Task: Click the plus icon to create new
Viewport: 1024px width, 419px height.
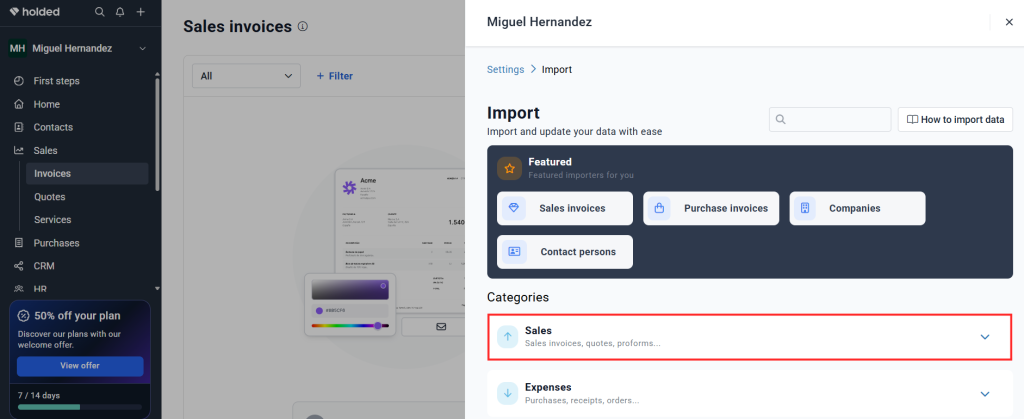Action: (x=140, y=12)
